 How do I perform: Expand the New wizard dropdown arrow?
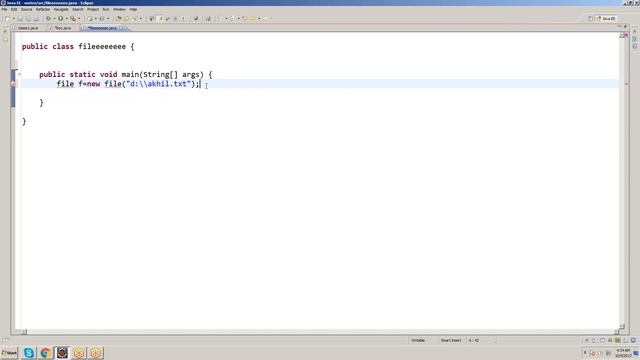(13, 18)
